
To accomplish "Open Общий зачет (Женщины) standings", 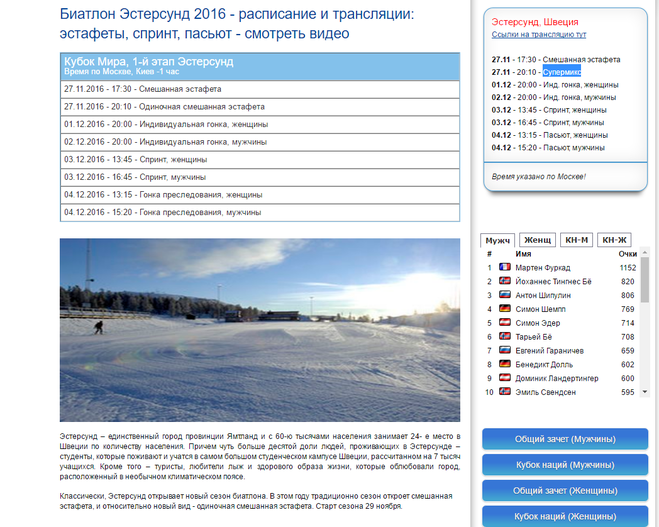I will pos(564,491).
